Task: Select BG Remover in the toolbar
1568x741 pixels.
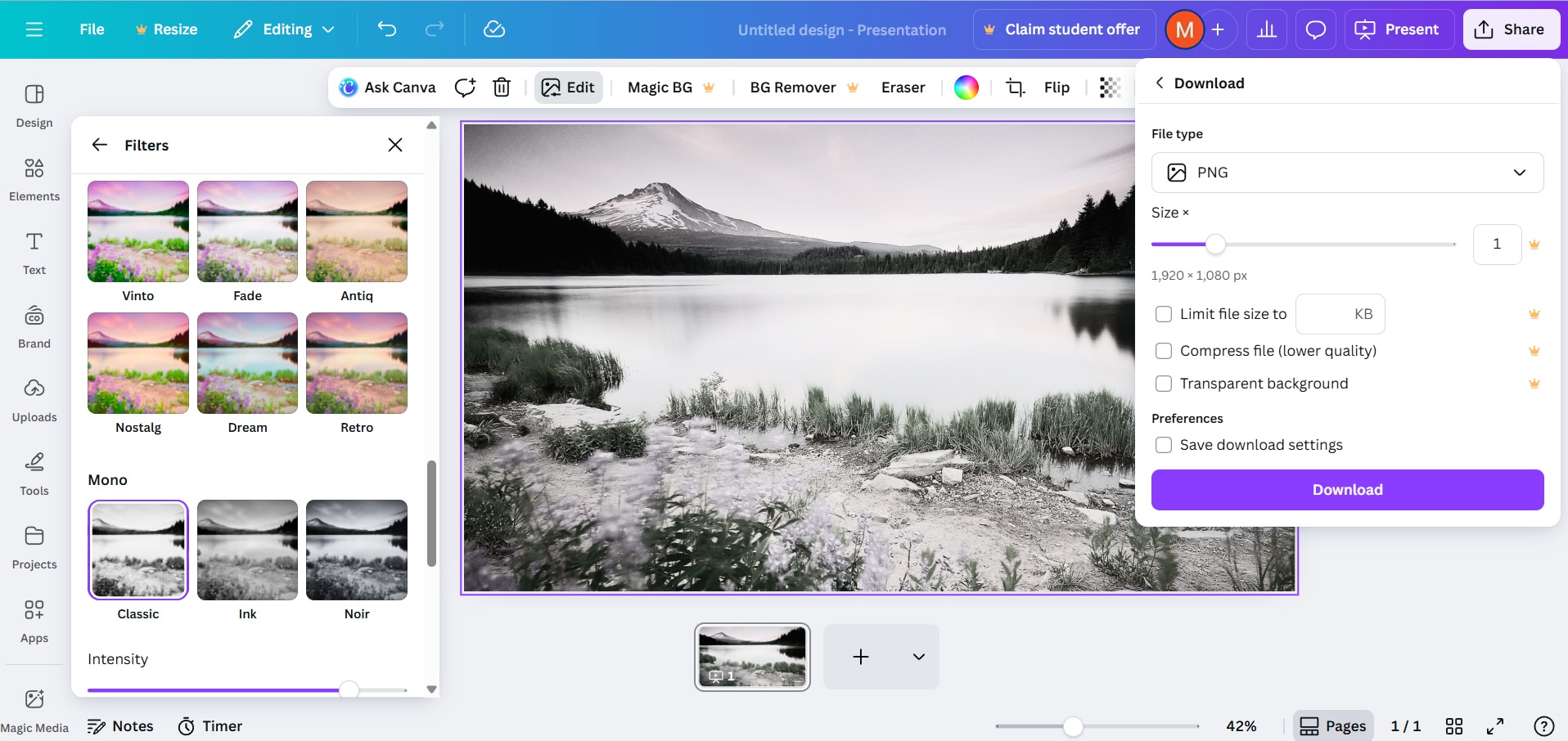Action: pos(804,88)
